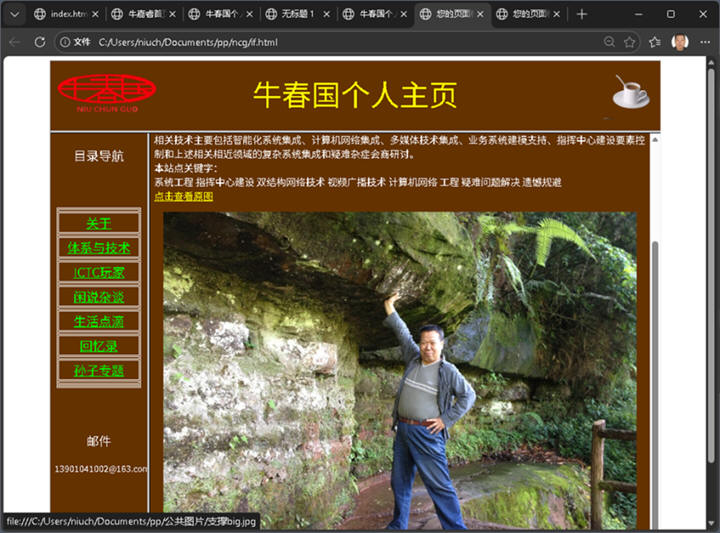Click the 邮件 label in sidebar
The width and height of the screenshot is (720, 533).
(x=99, y=441)
